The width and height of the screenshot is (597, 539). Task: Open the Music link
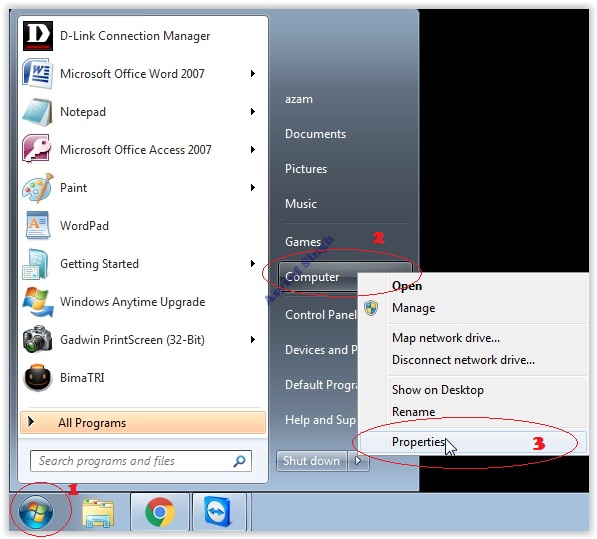[x=301, y=204]
